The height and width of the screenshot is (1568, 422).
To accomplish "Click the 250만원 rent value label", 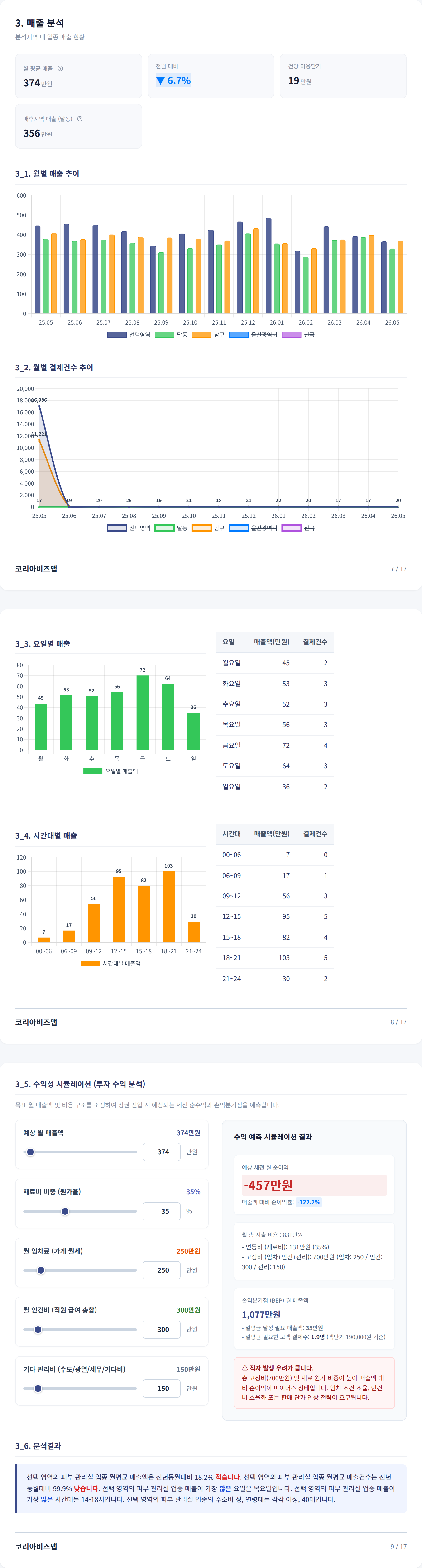I will pyautogui.click(x=188, y=1251).
